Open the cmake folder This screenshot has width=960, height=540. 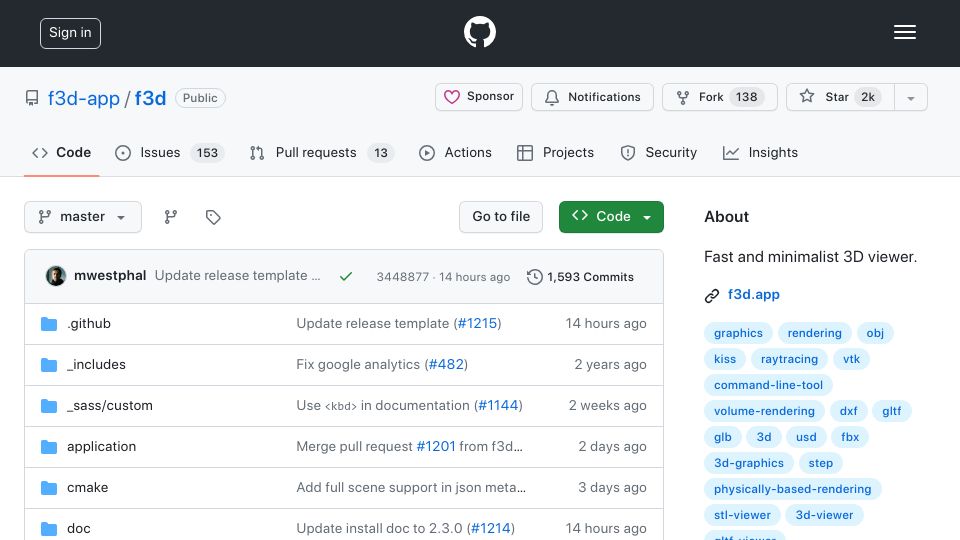pos(88,487)
